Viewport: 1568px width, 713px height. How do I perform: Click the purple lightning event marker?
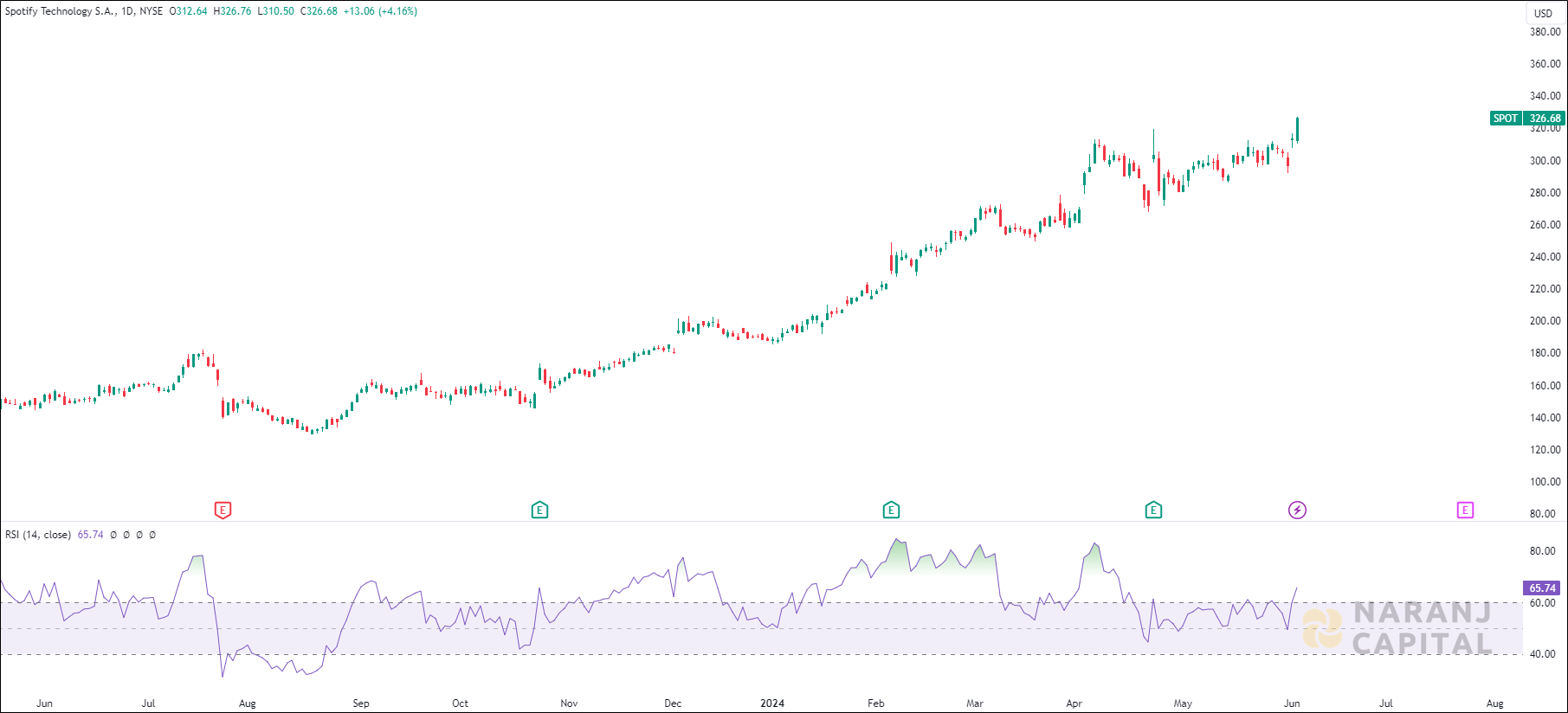tap(1297, 511)
